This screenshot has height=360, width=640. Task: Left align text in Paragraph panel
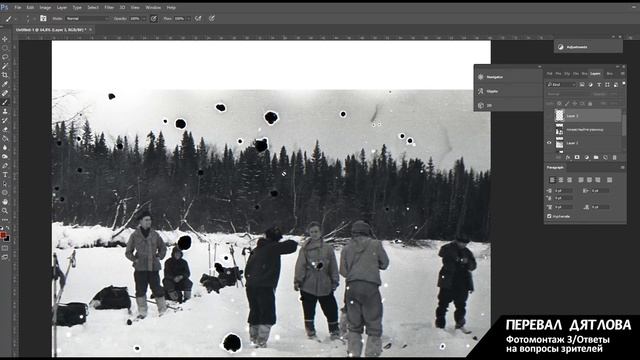552,180
